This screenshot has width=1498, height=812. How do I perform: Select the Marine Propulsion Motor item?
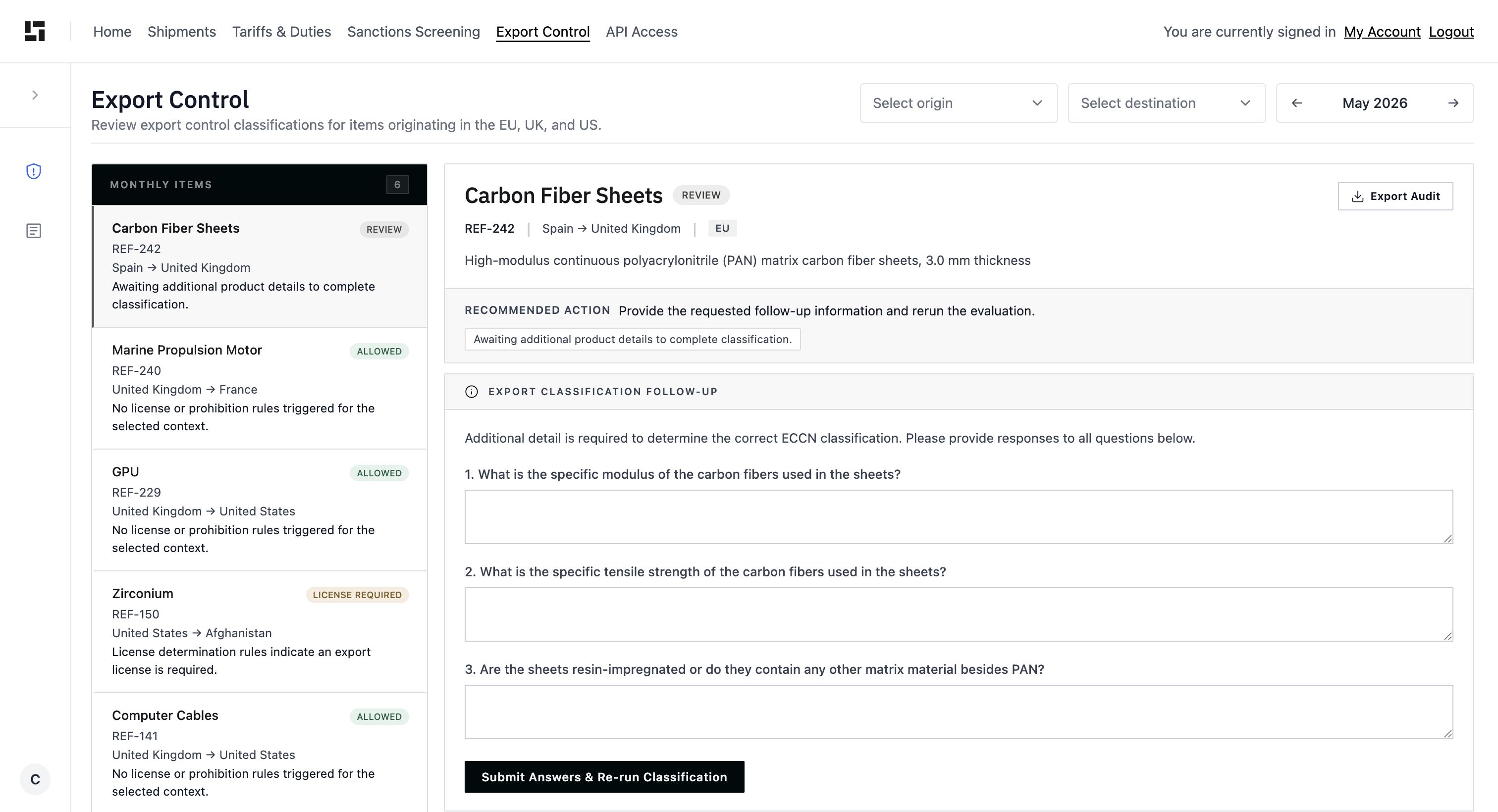260,388
